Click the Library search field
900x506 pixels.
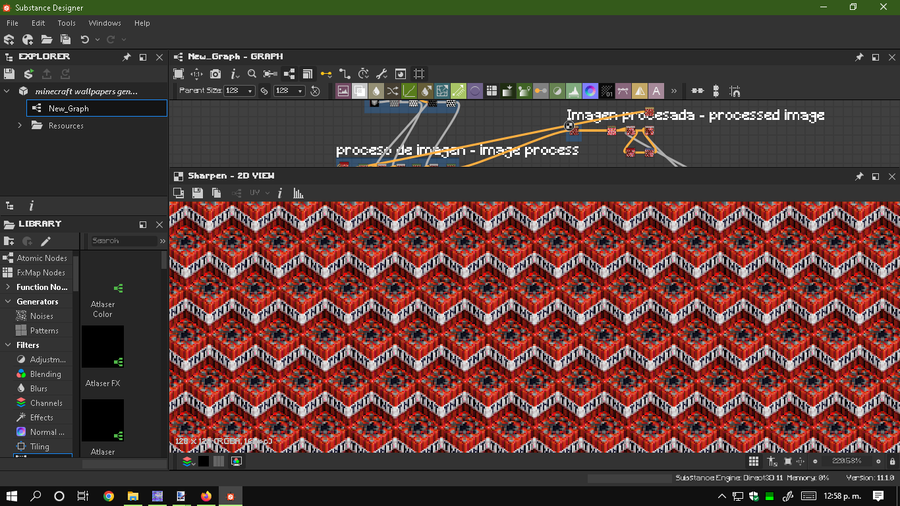pos(123,241)
